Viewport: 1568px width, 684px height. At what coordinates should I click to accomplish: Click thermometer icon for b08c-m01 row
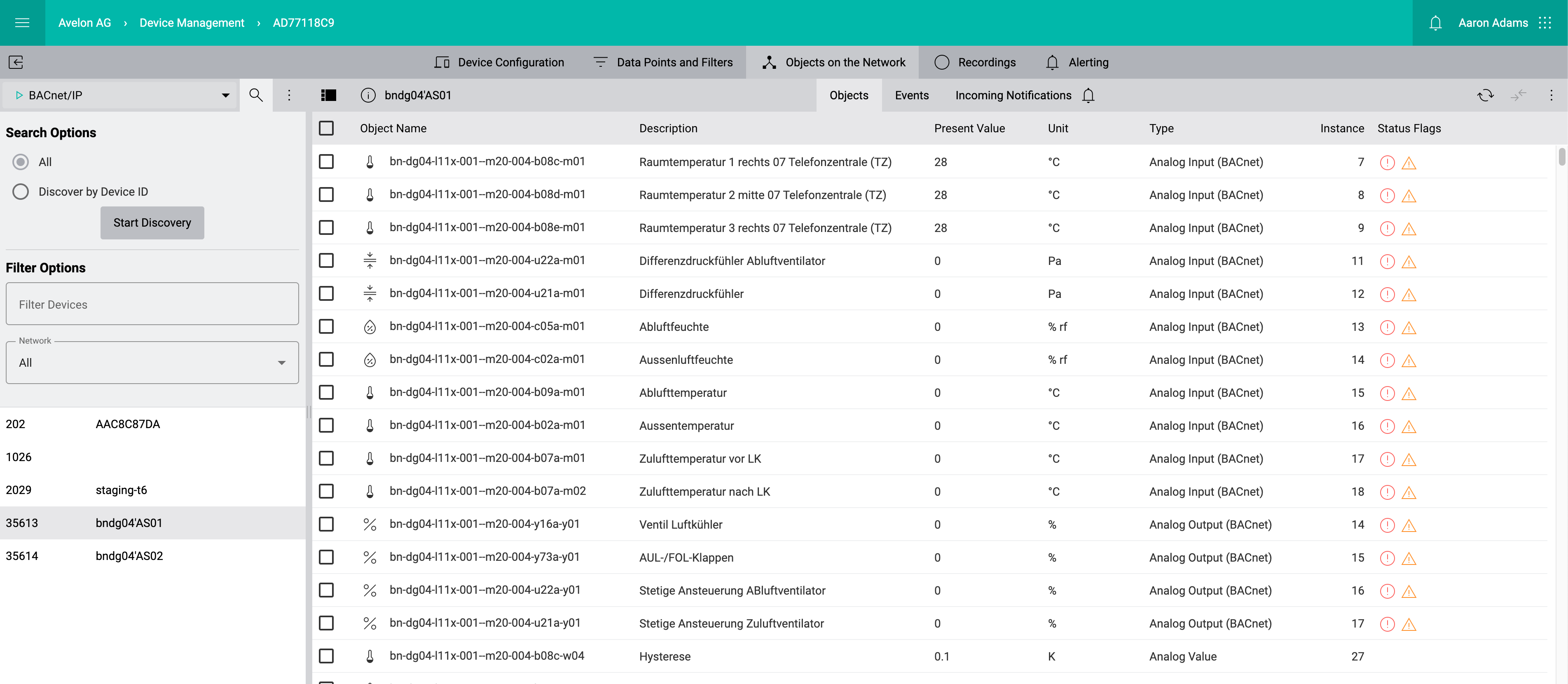point(370,162)
